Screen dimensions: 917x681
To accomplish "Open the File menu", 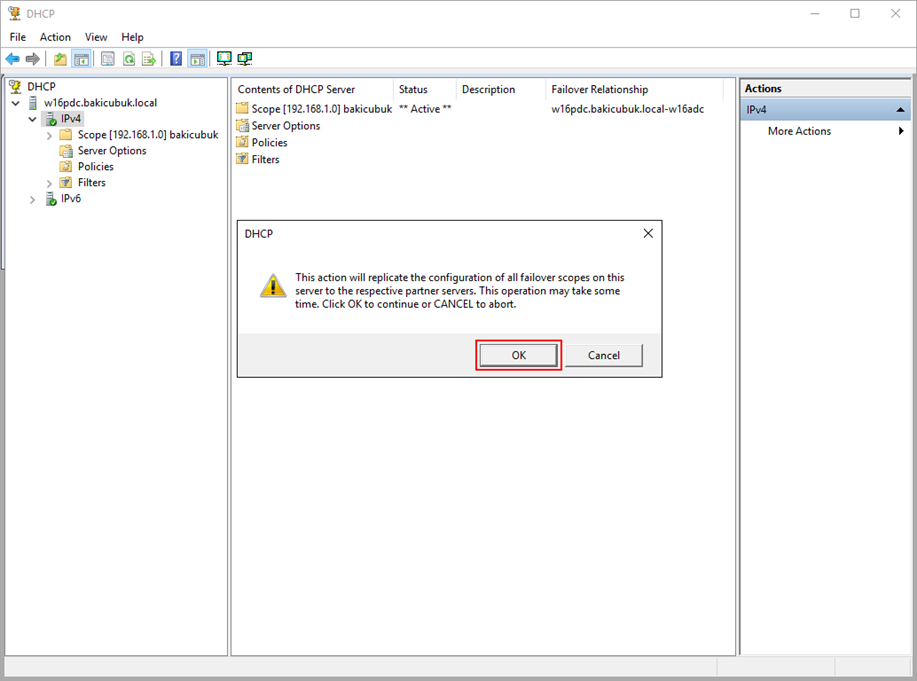I will pyautogui.click(x=18, y=37).
